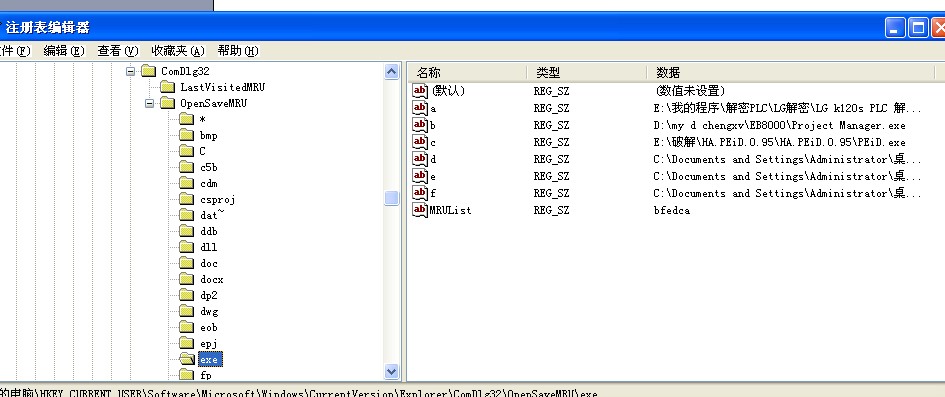Click string icon of value e
Viewport: 945px width, 397px height.
[x=420, y=176]
